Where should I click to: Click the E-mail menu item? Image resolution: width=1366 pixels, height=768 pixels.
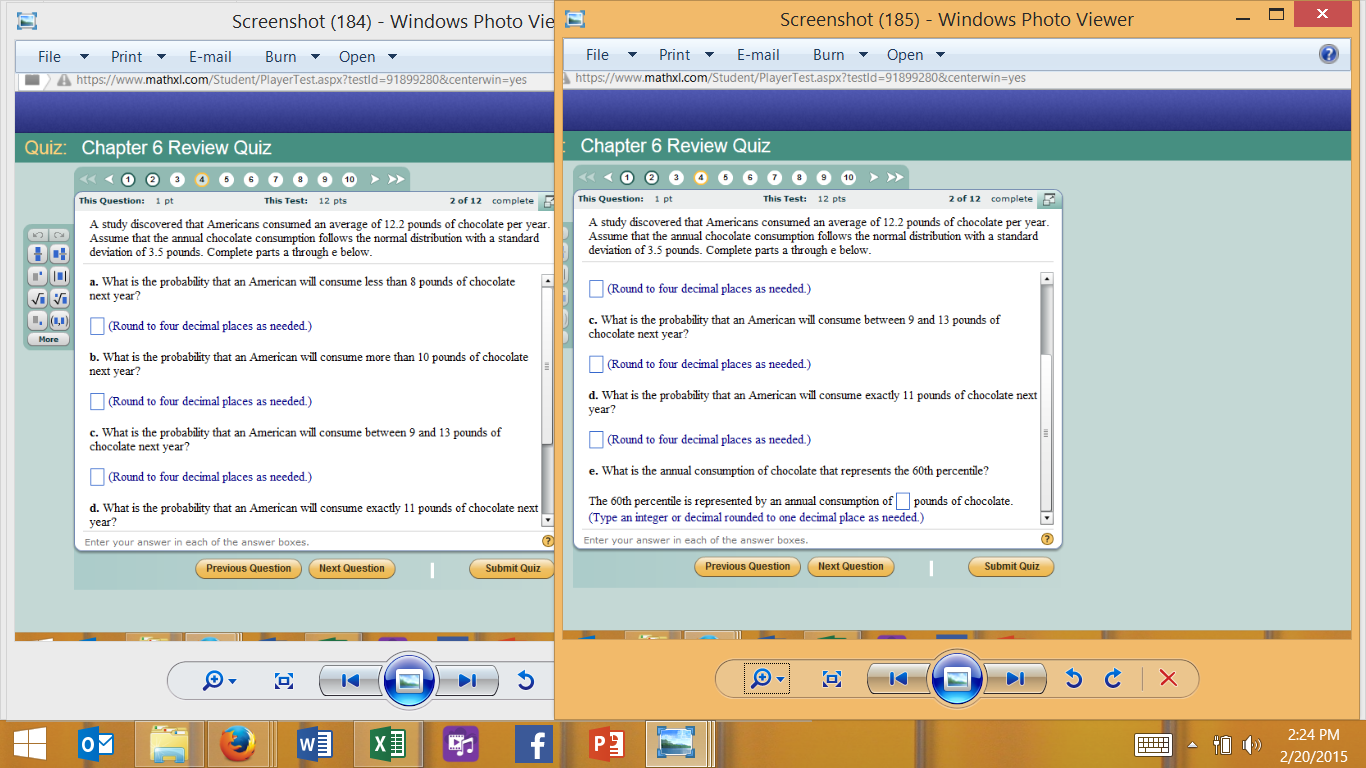[758, 55]
